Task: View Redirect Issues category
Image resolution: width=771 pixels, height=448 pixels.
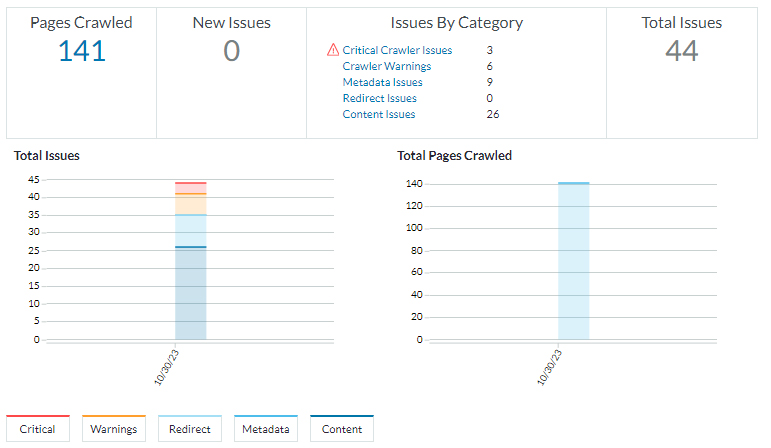Action: (x=379, y=98)
